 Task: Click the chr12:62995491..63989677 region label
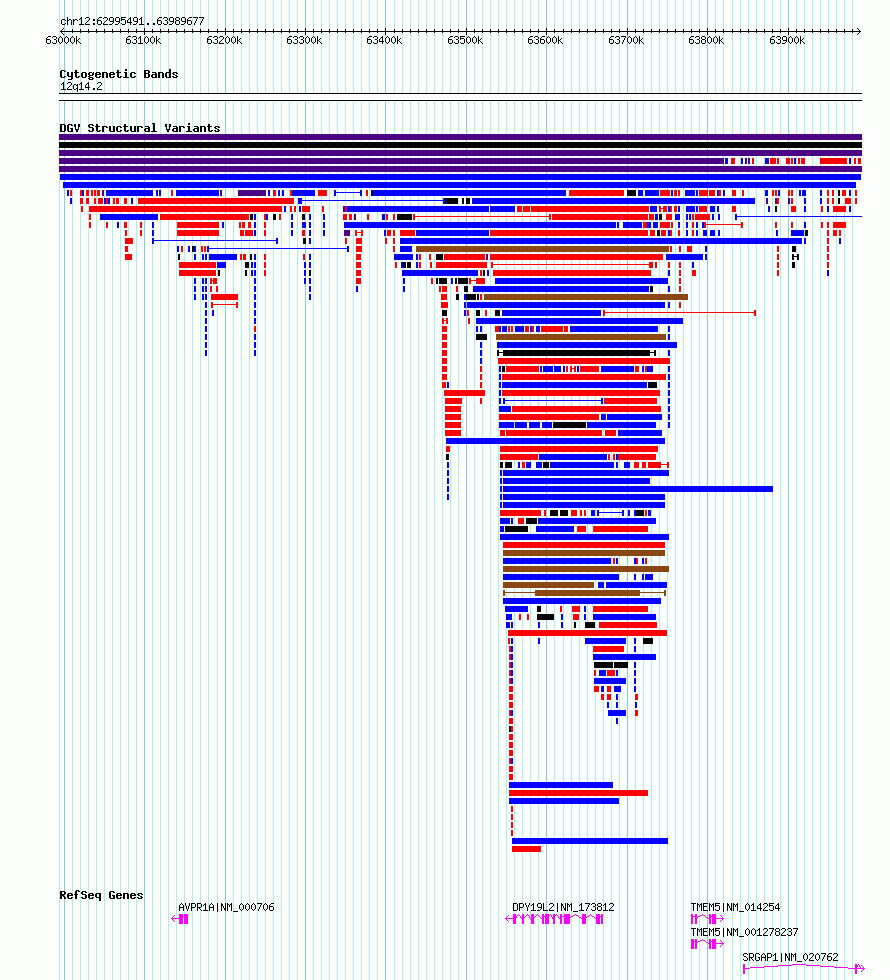[x=132, y=21]
